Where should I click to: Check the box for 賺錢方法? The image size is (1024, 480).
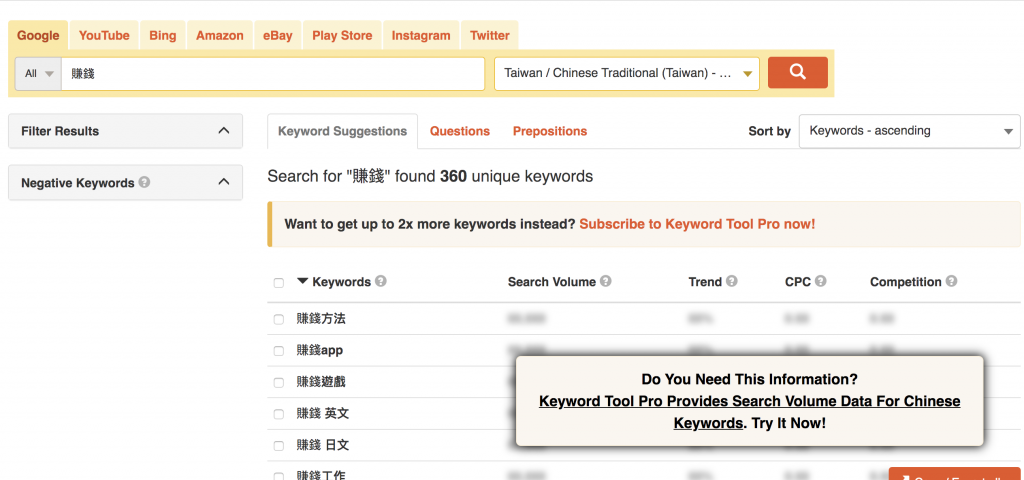click(279, 319)
